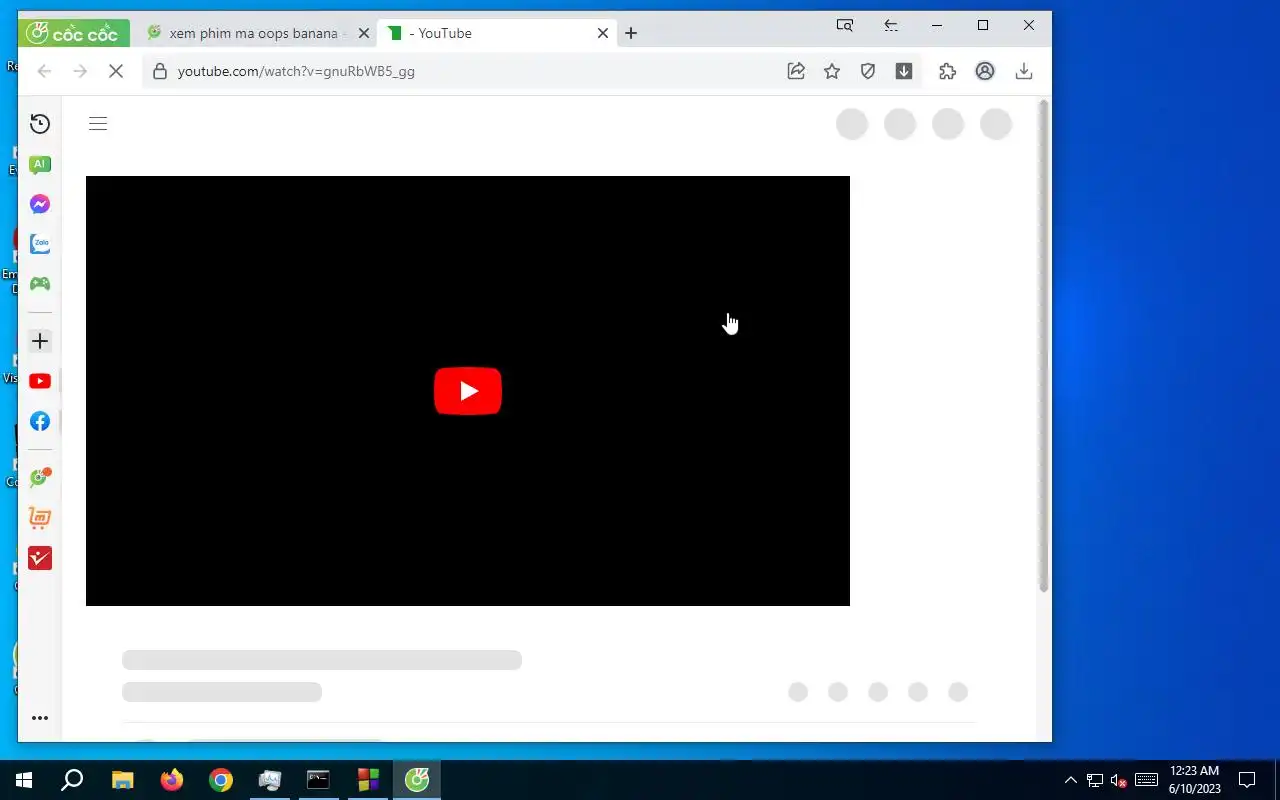Share this page using the share icon
Viewport: 1280px width, 800px height.
click(796, 71)
